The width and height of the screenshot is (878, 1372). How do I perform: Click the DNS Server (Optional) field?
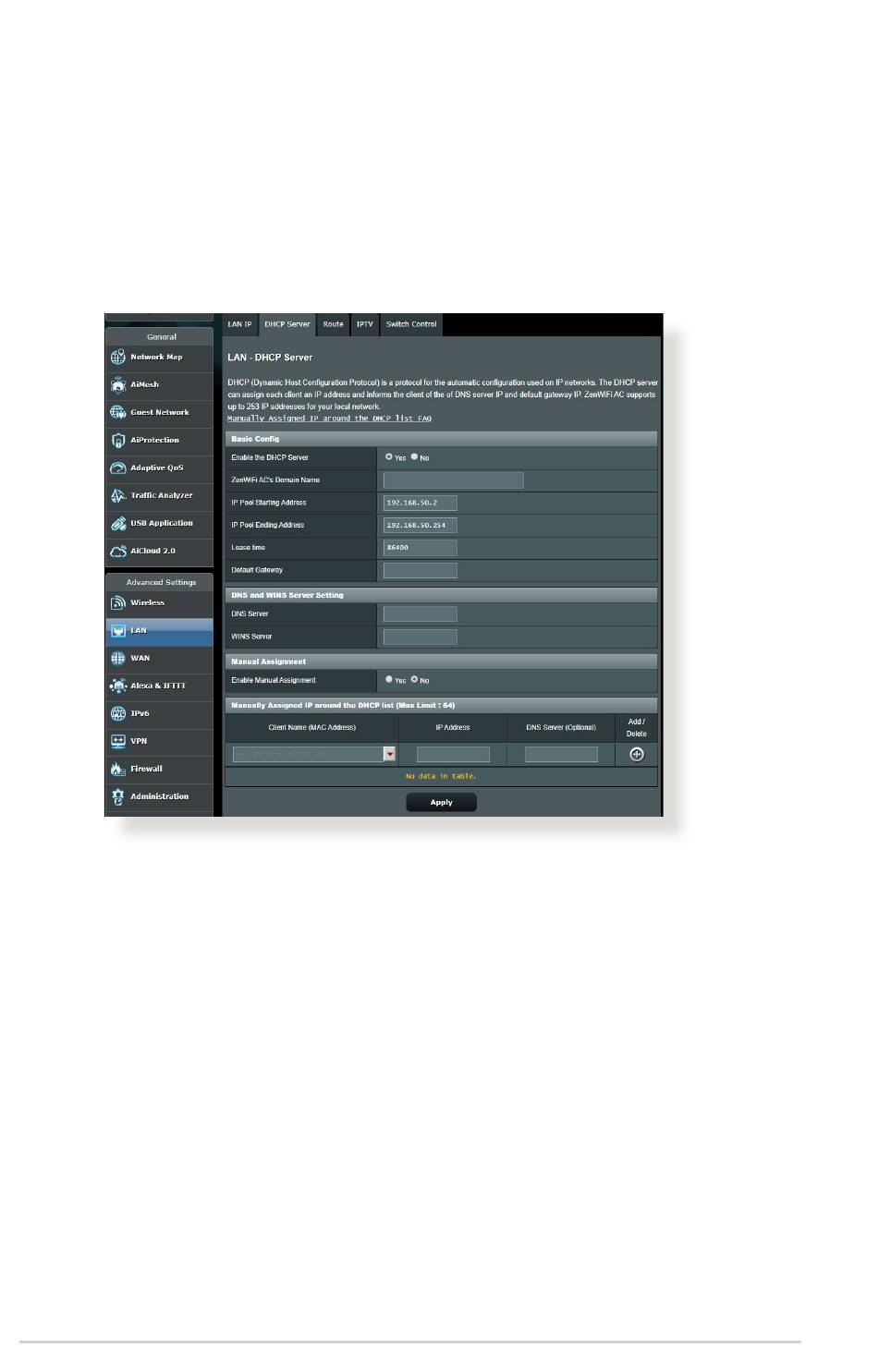561,755
